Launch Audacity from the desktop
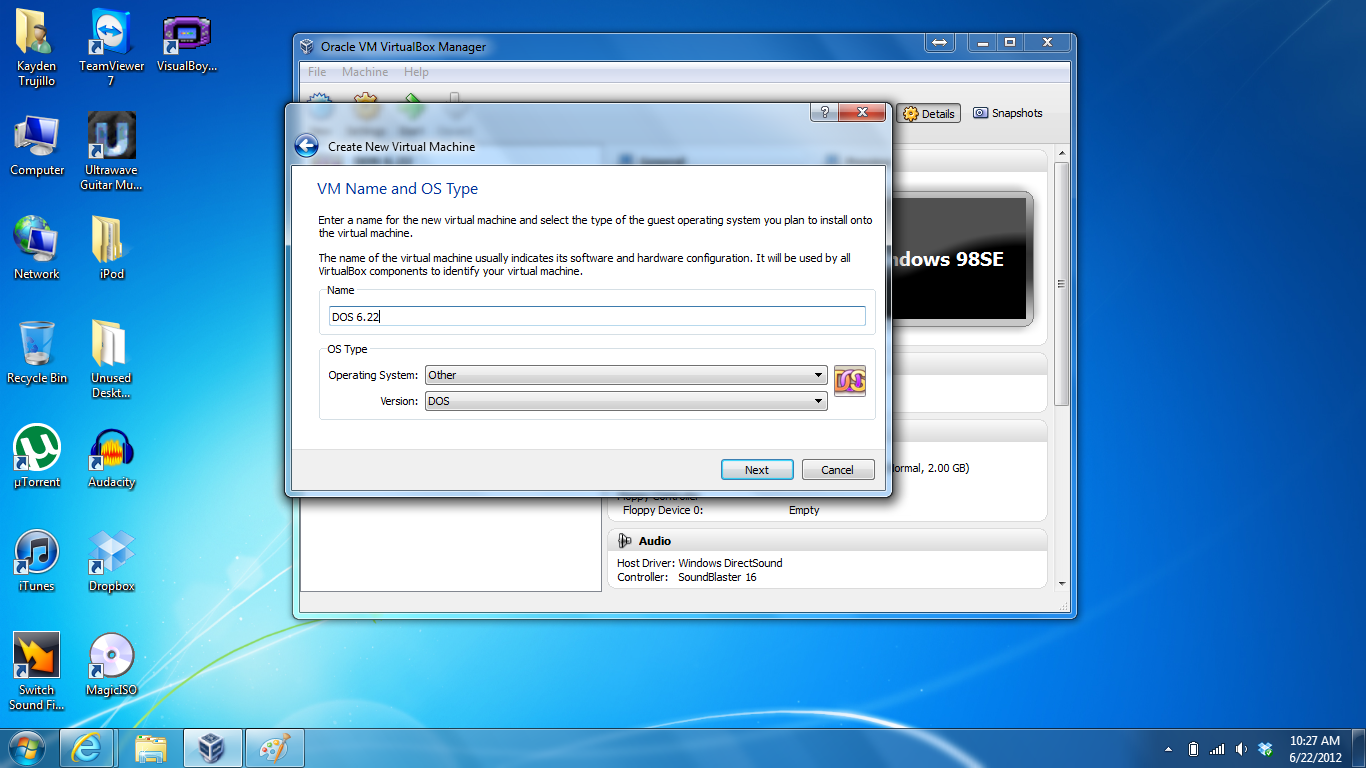Screen dimensions: 1366x768 (110, 448)
